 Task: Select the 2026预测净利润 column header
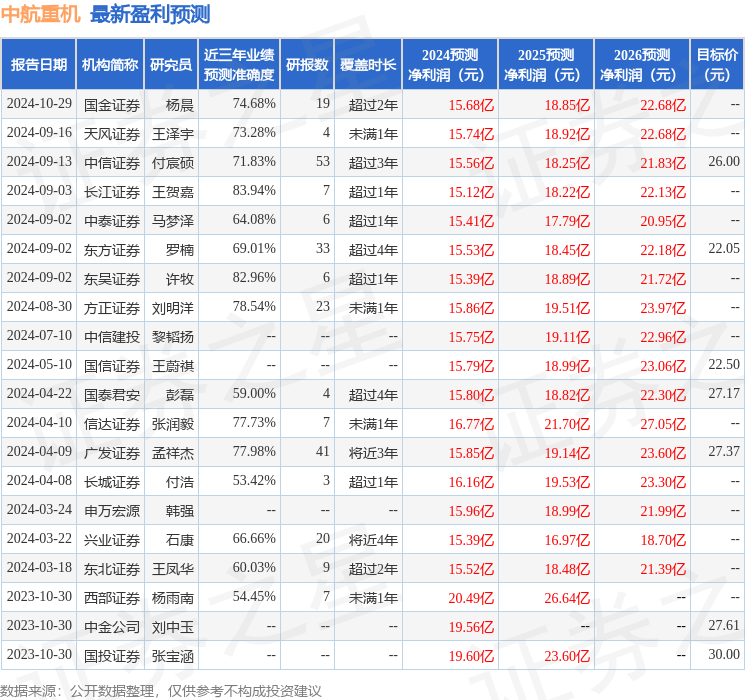[641, 65]
